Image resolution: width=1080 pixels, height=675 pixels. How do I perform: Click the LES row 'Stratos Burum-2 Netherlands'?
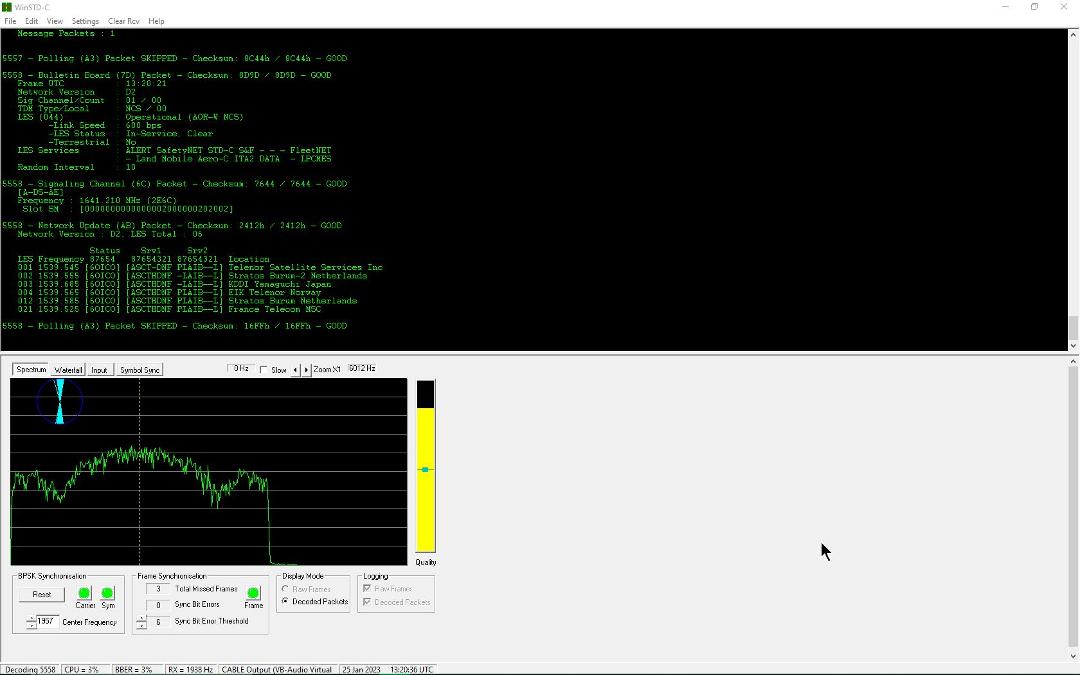coord(192,276)
